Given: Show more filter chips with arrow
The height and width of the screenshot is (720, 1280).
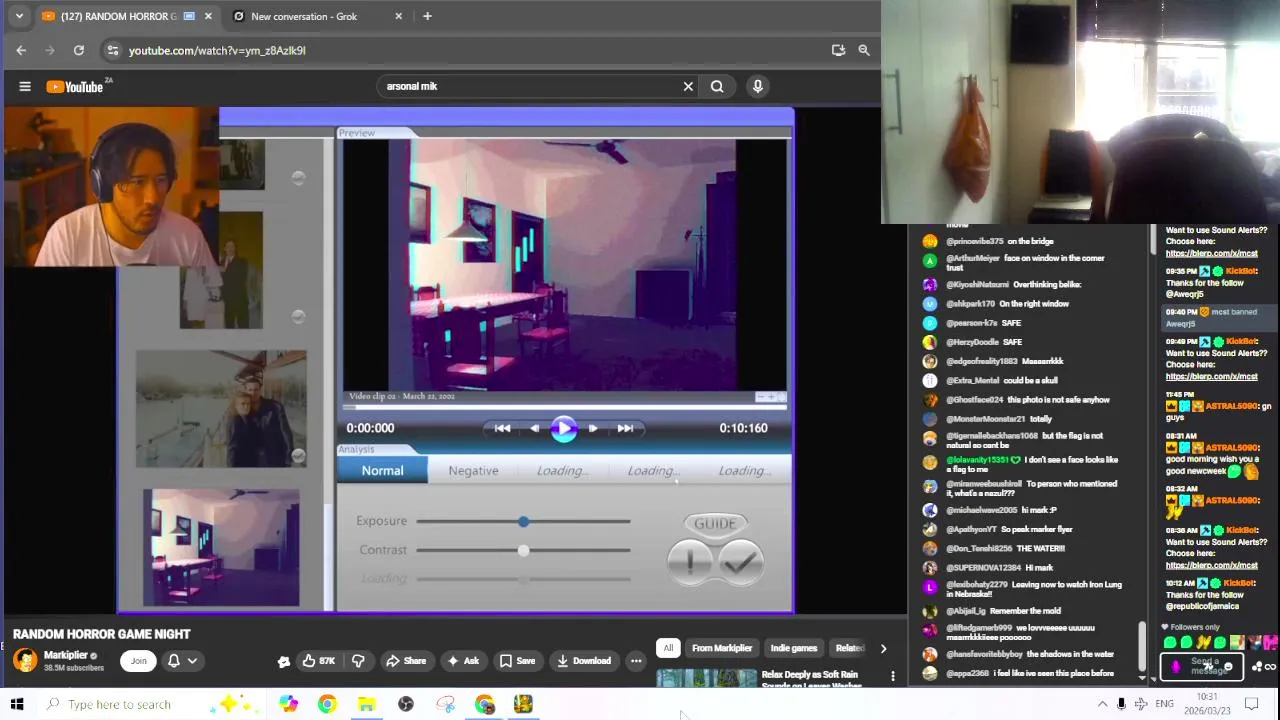Looking at the screenshot, I should click(883, 648).
